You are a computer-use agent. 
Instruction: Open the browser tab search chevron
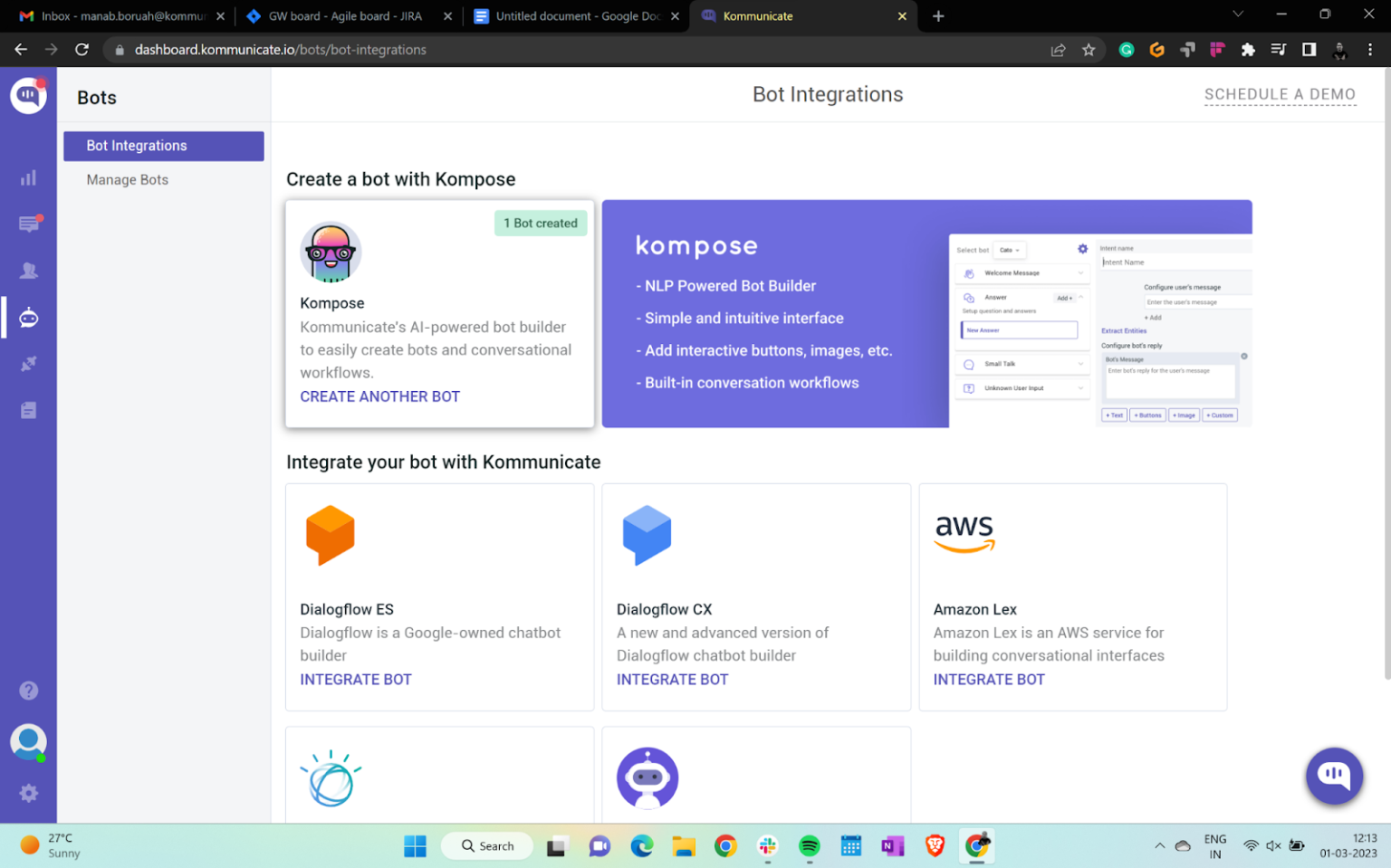(x=1238, y=15)
